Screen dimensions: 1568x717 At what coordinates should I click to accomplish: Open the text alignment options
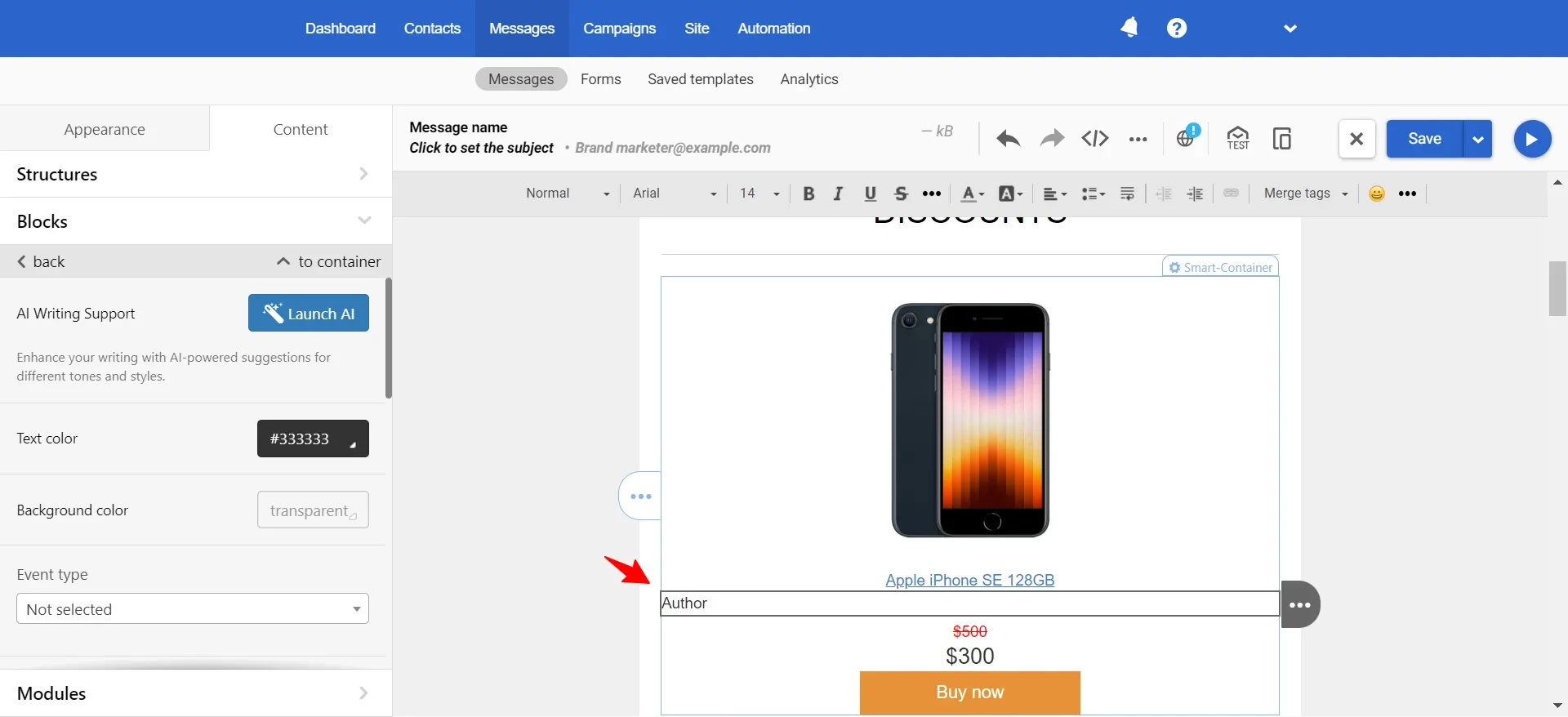point(1054,194)
